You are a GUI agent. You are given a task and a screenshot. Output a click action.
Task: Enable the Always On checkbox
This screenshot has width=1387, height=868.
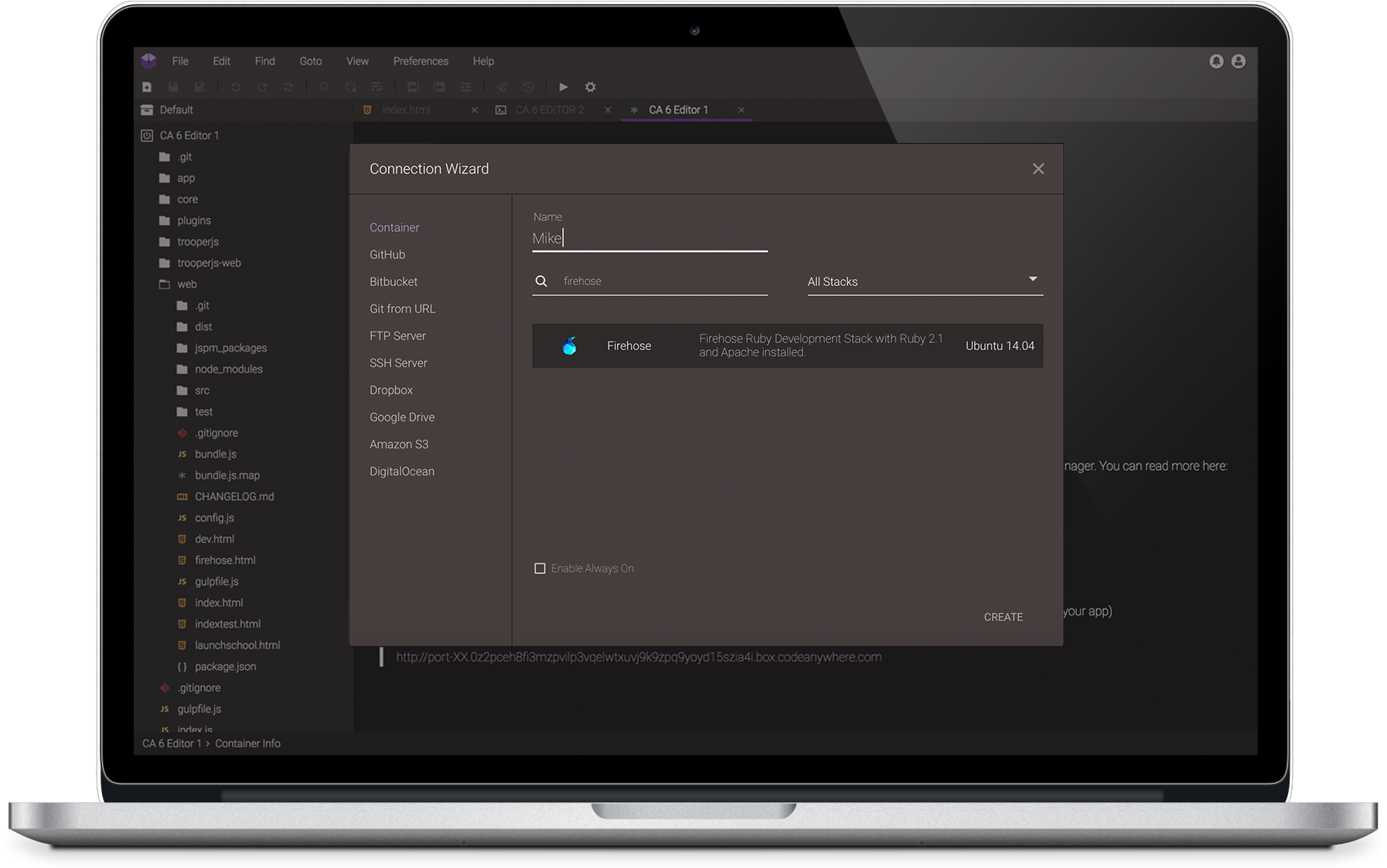point(540,569)
